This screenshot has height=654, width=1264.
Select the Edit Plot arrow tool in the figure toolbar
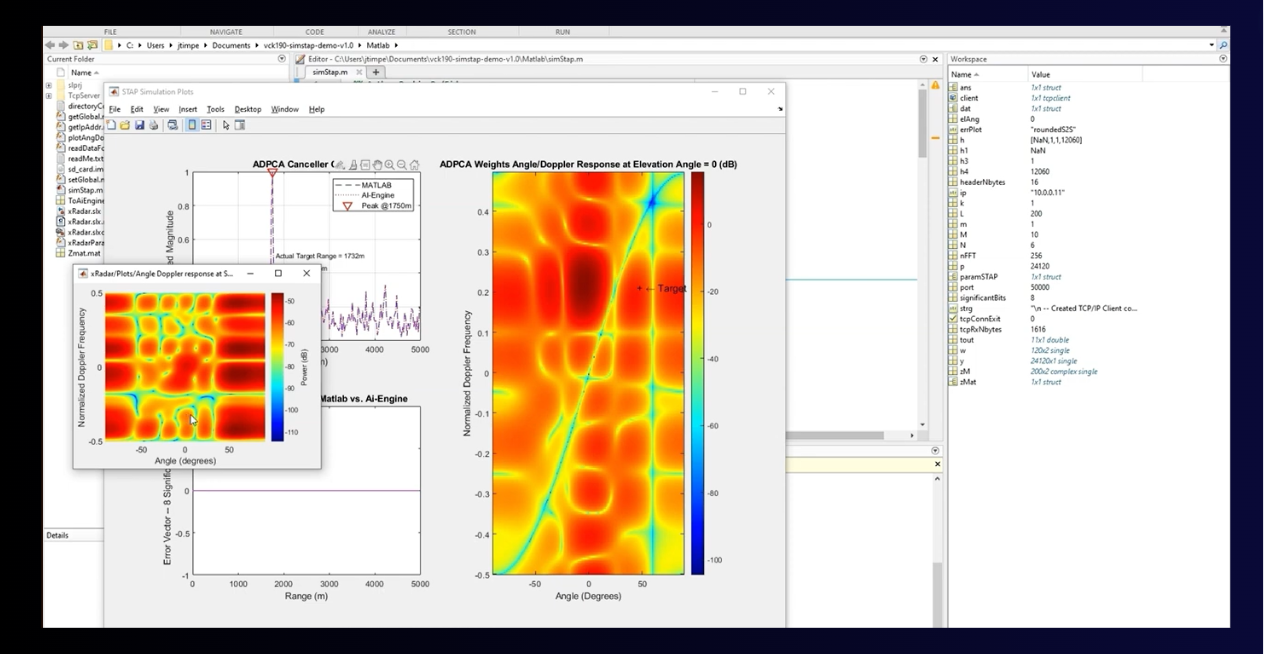coord(226,124)
